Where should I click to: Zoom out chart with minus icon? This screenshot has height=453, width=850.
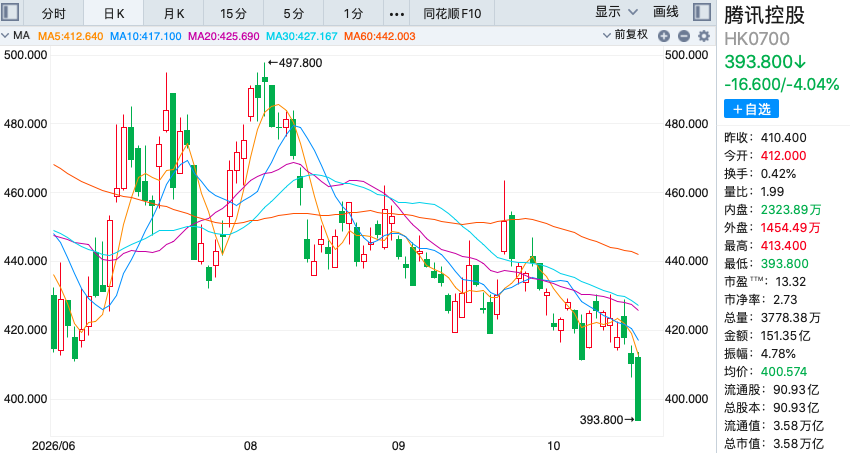click(x=684, y=36)
